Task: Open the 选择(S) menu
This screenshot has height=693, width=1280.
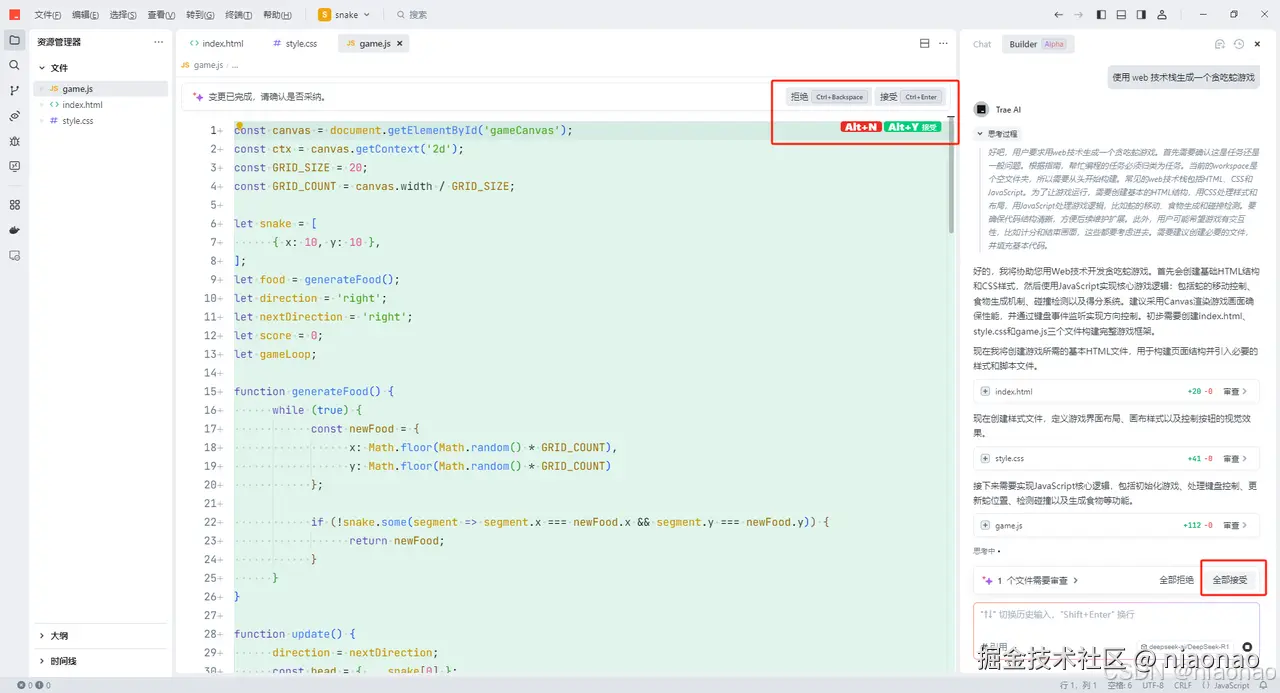Action: (x=123, y=15)
